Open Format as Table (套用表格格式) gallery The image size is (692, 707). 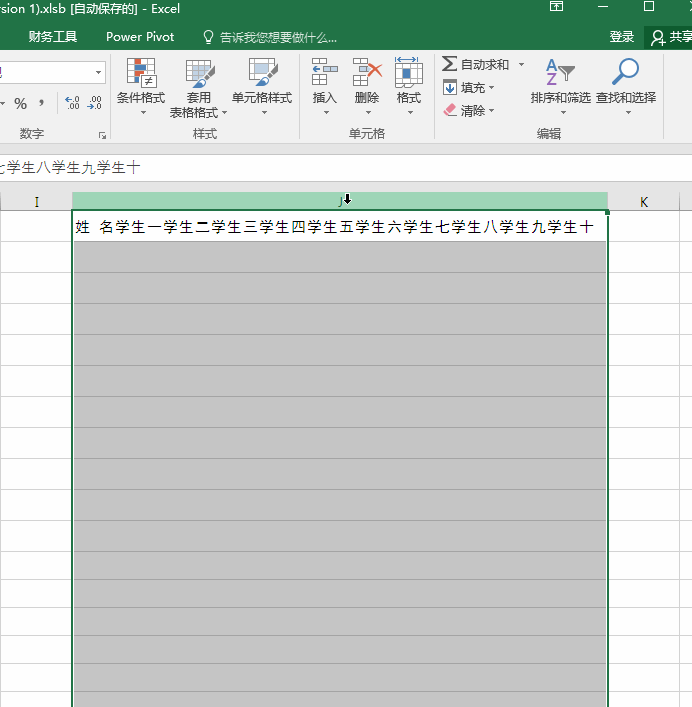(x=198, y=88)
